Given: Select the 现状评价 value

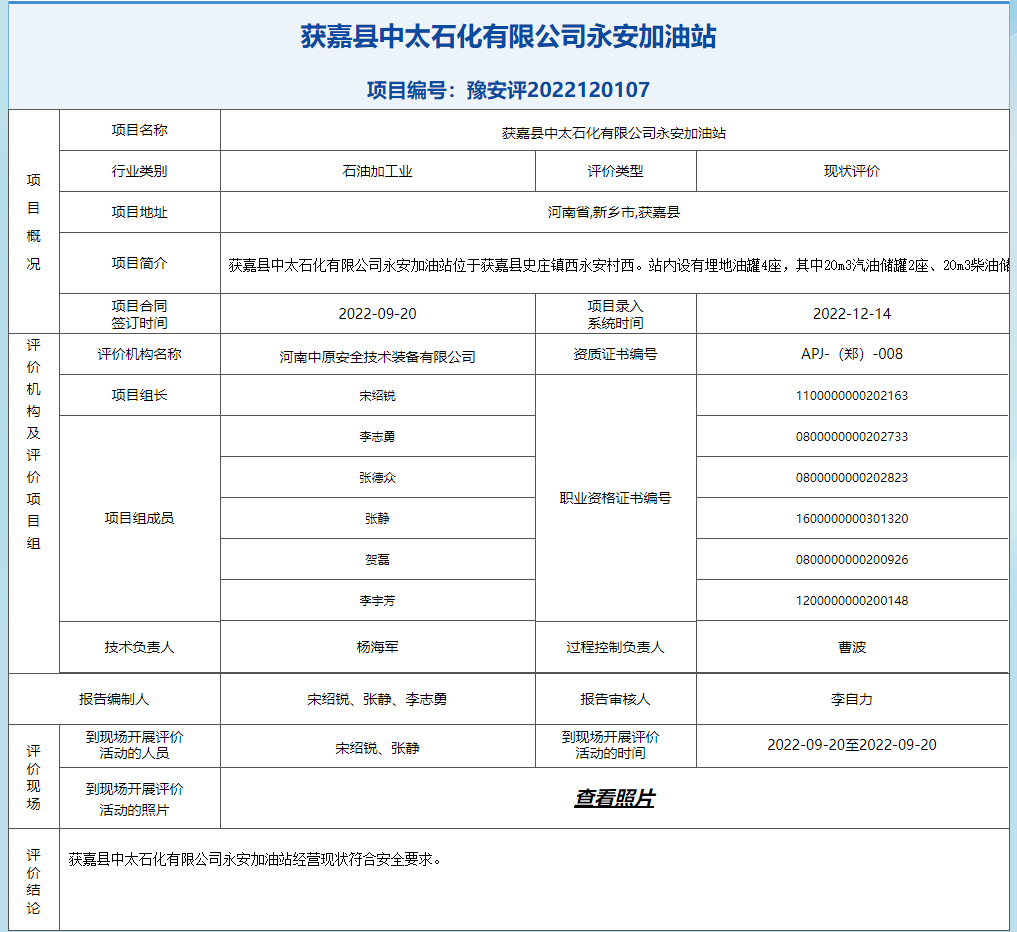Looking at the screenshot, I should (x=852, y=171).
